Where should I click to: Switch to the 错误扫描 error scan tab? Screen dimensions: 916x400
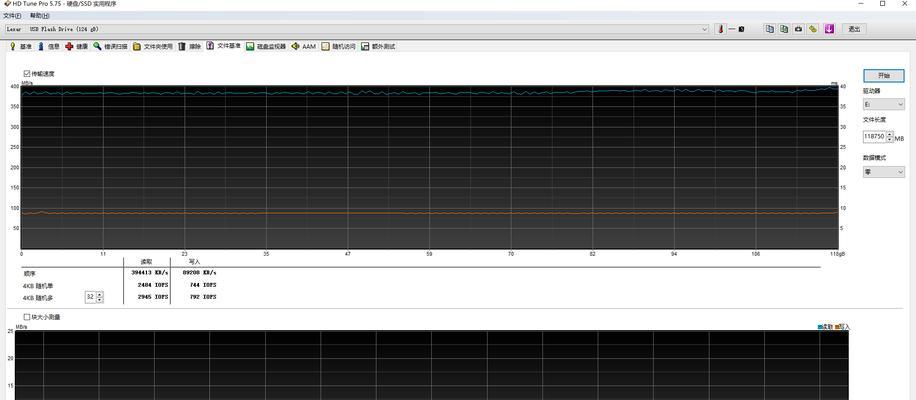coord(110,46)
